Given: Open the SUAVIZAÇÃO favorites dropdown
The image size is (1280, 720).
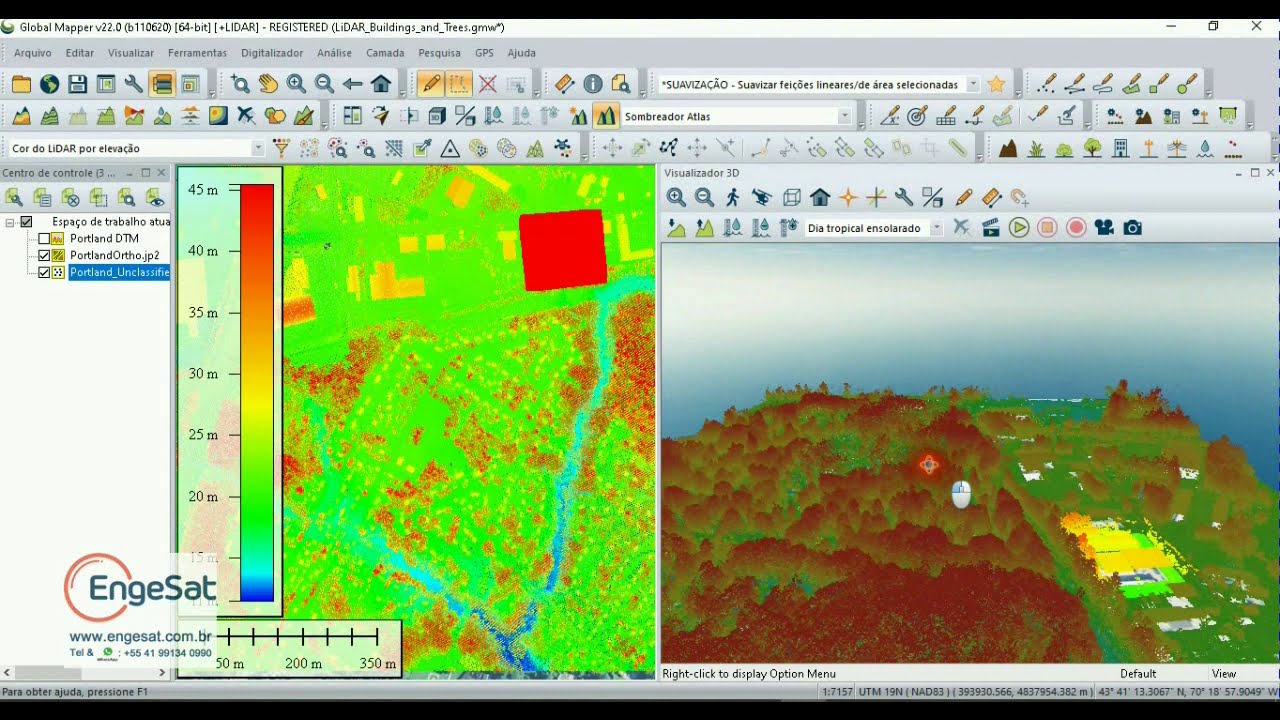Looking at the screenshot, I should tap(973, 85).
